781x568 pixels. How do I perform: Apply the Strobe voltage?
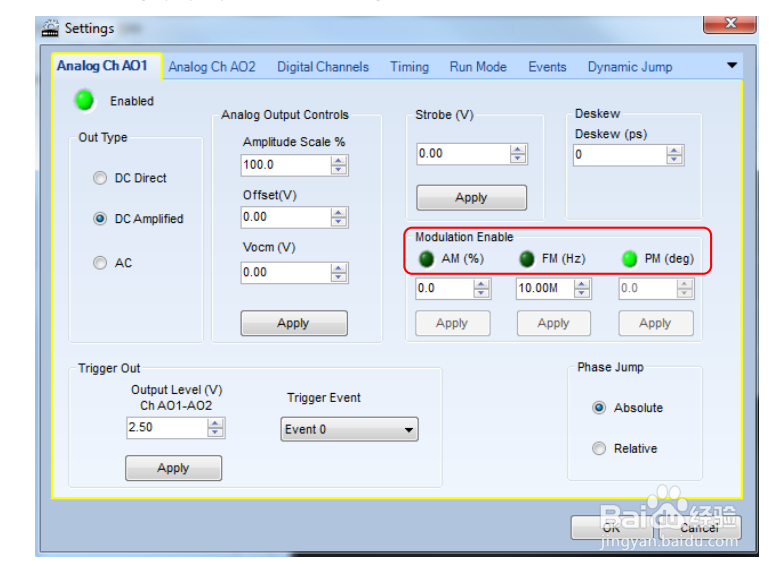click(471, 198)
